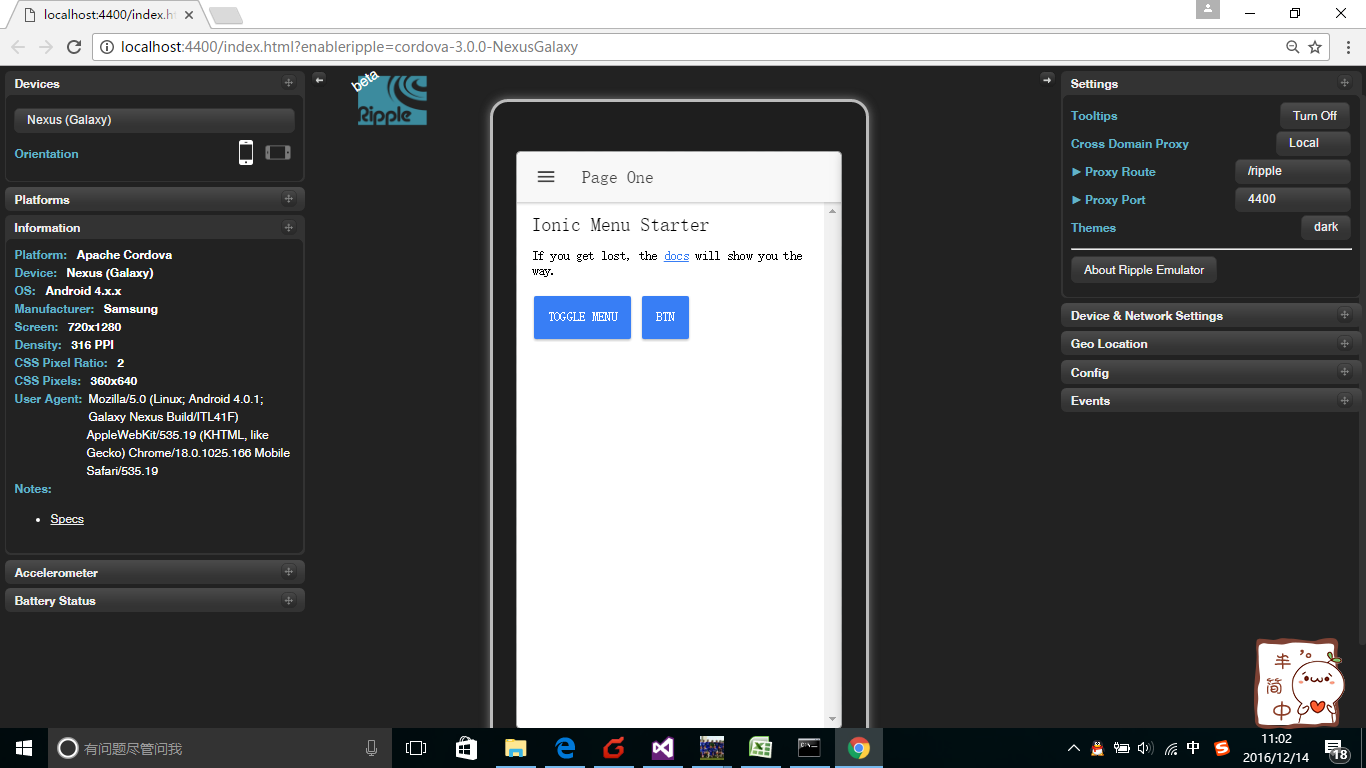The height and width of the screenshot is (768, 1366).
Task: Click the Proxy Port label
Action: point(1115,200)
